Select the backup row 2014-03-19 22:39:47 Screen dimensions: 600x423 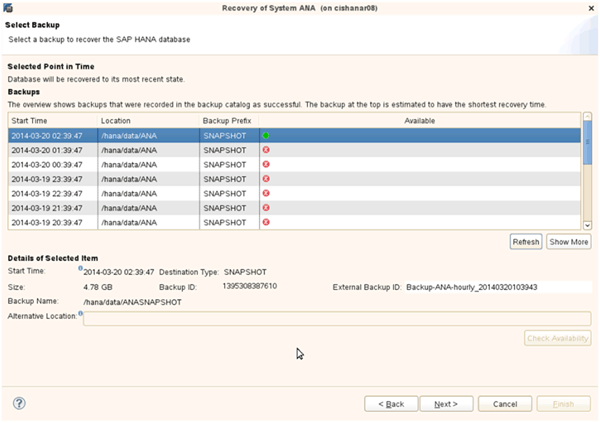tap(294, 193)
